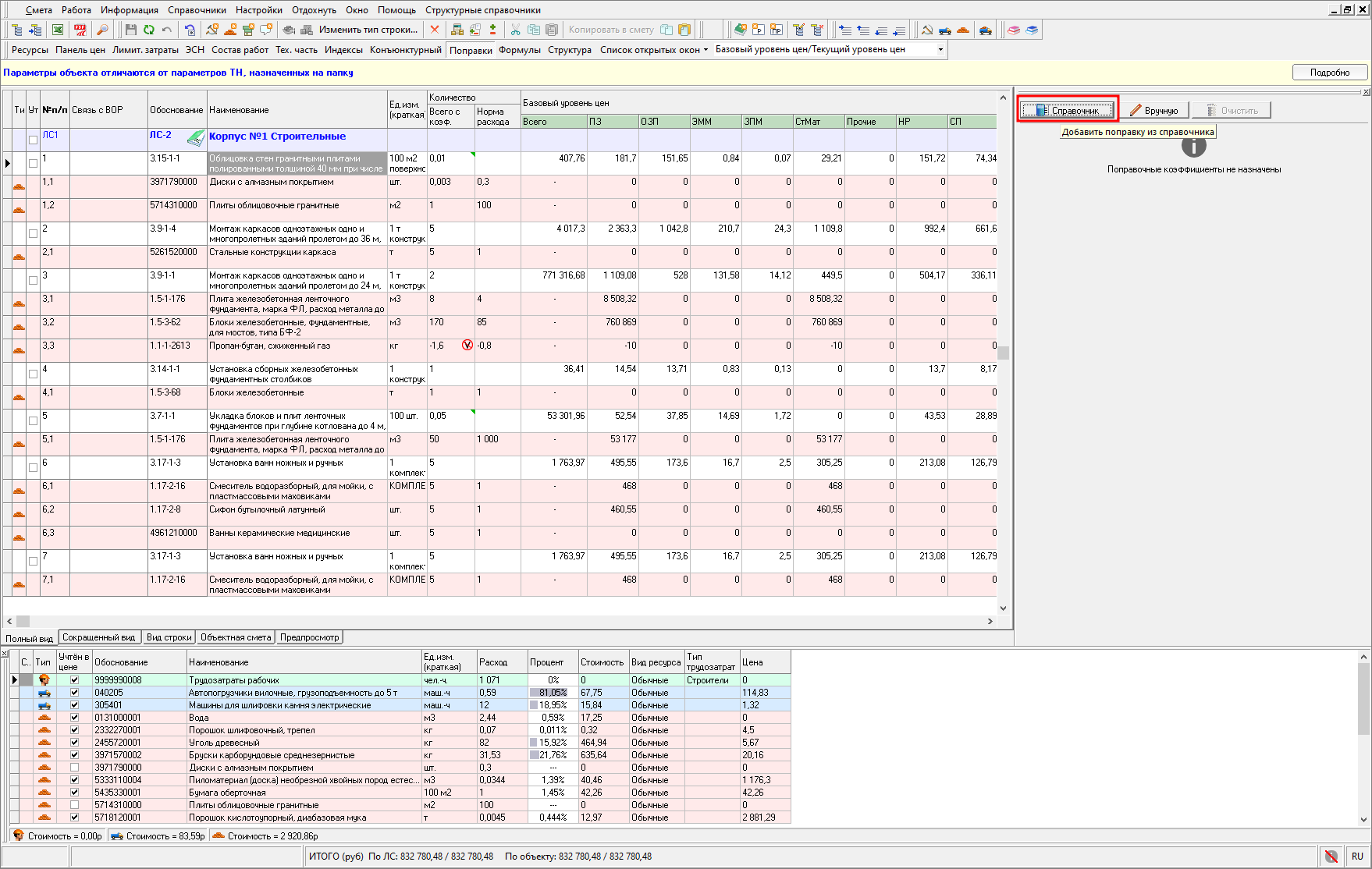
Task: Click the Cut scissors icon
Action: (515, 30)
